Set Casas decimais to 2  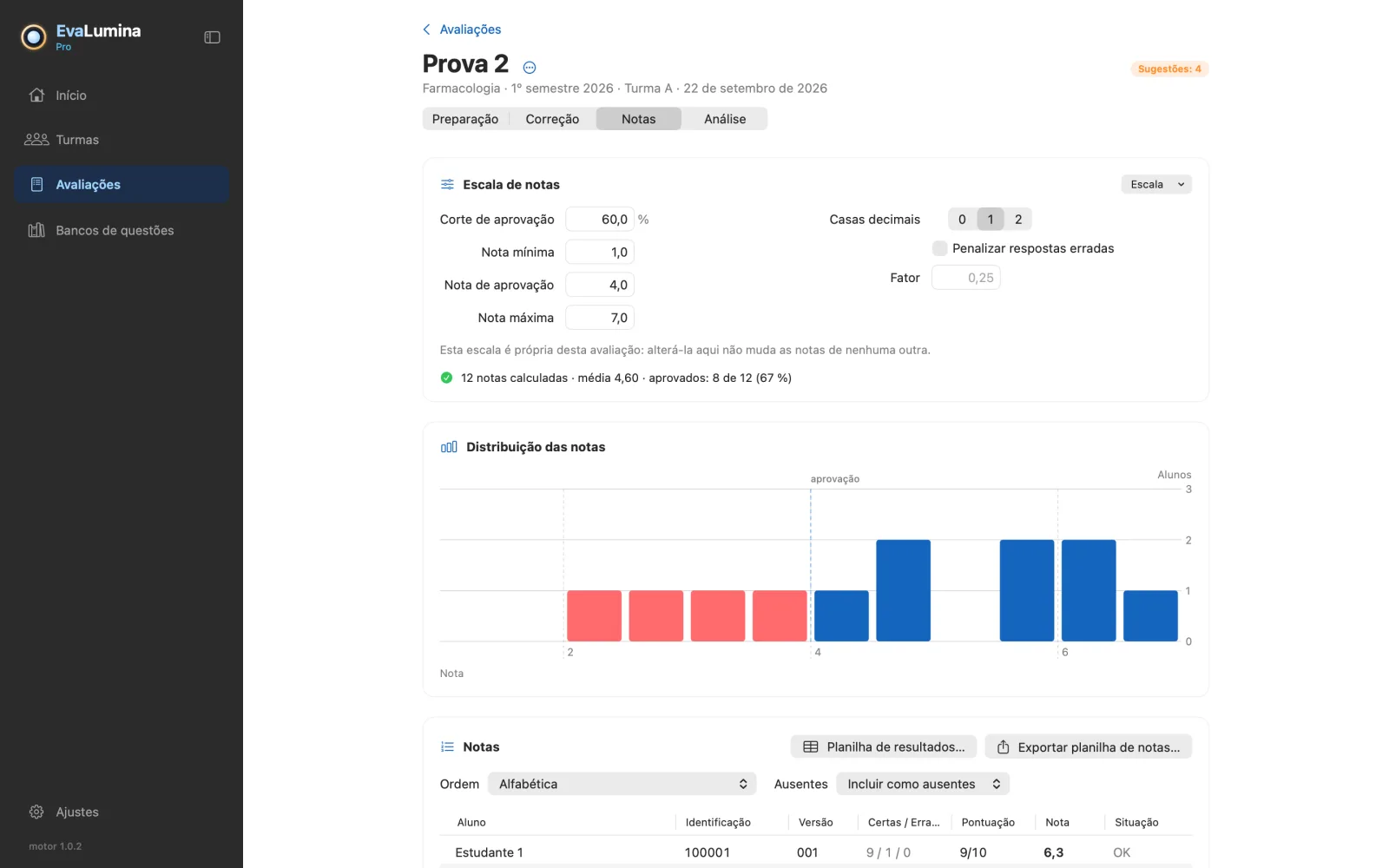coord(1018,220)
